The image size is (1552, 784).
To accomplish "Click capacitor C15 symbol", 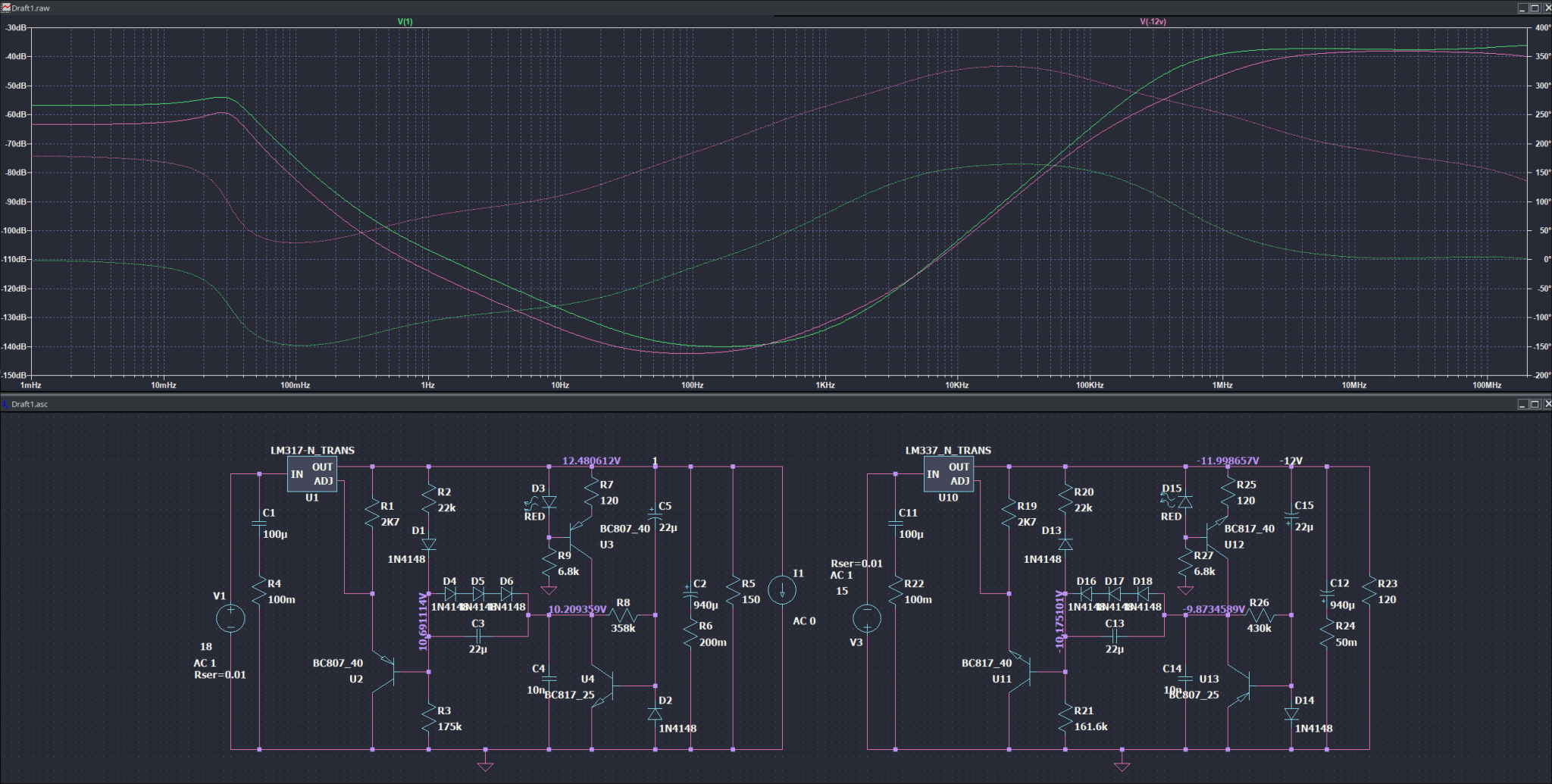I will tap(1291, 515).
